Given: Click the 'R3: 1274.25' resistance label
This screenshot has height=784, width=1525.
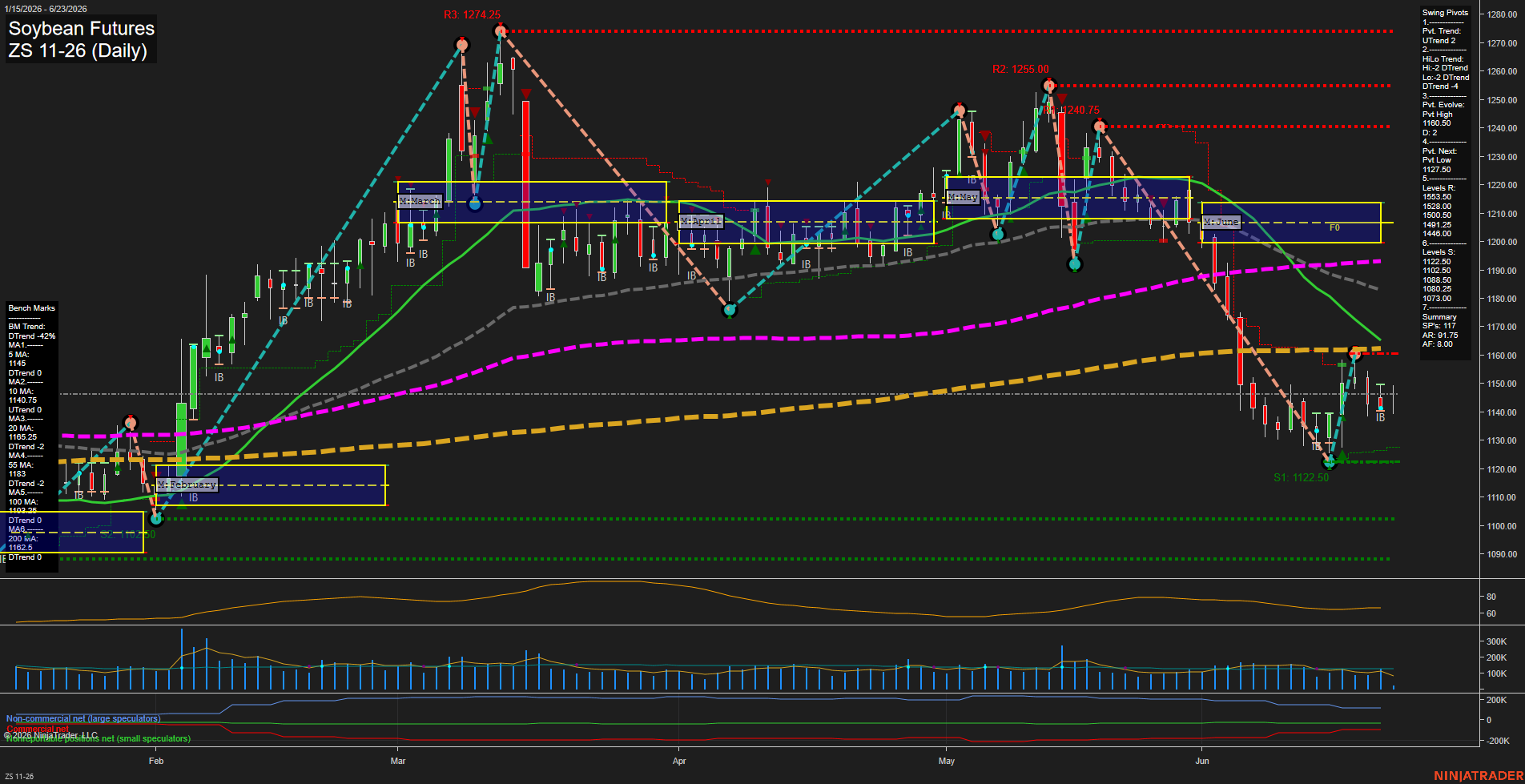Looking at the screenshot, I should (x=472, y=14).
